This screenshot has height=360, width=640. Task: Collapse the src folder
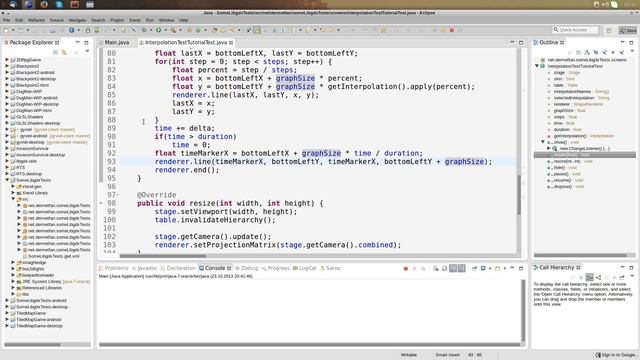tap(13, 199)
